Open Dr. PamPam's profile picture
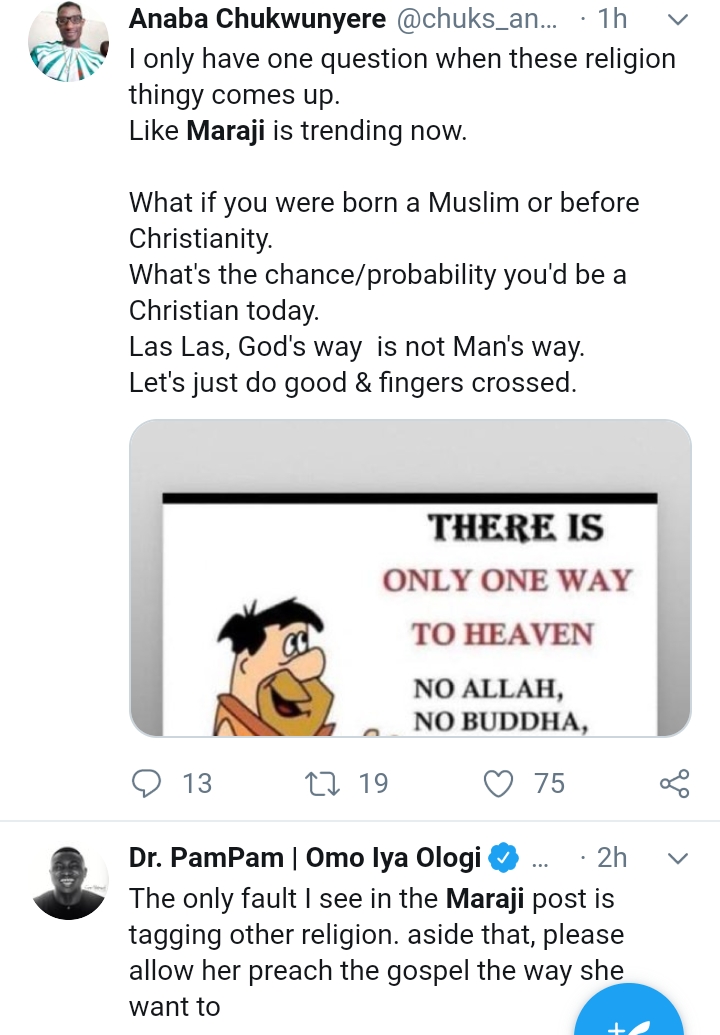 point(68,880)
